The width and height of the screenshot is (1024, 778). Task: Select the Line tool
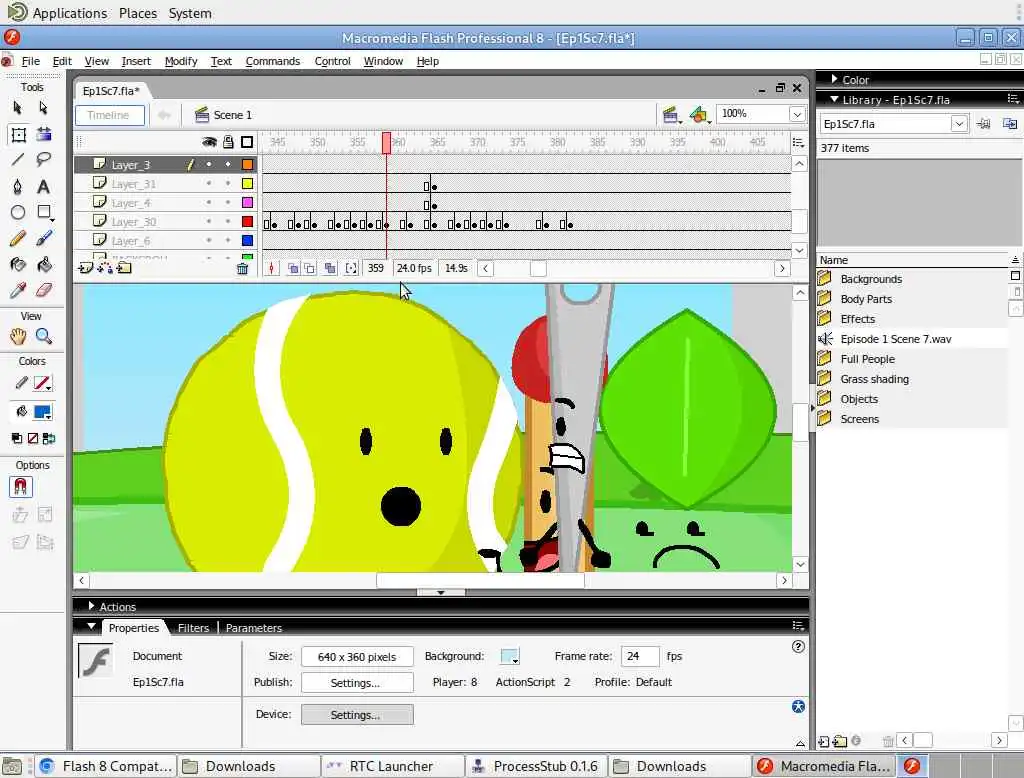[x=18, y=159]
